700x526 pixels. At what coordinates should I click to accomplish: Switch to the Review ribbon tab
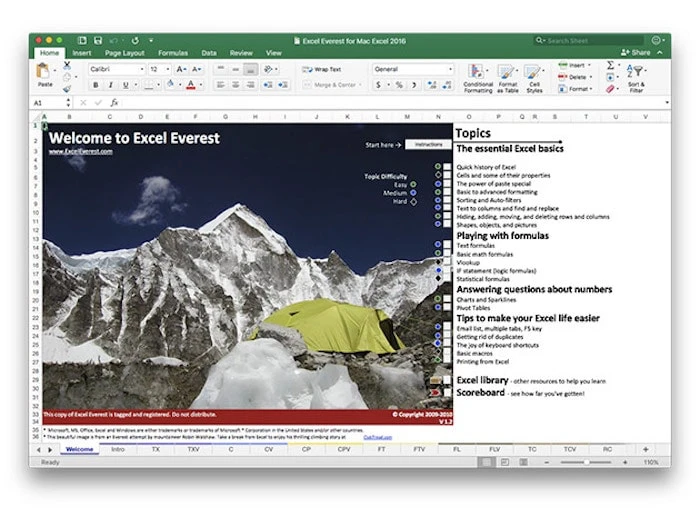(x=241, y=53)
